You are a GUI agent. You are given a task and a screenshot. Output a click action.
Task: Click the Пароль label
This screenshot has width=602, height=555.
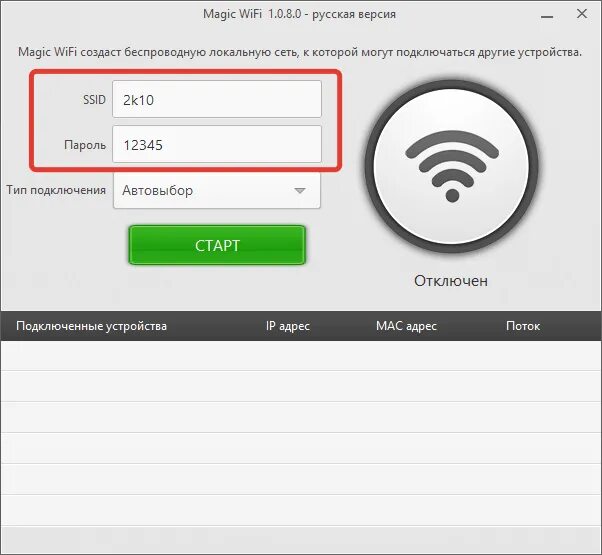[x=85, y=145]
